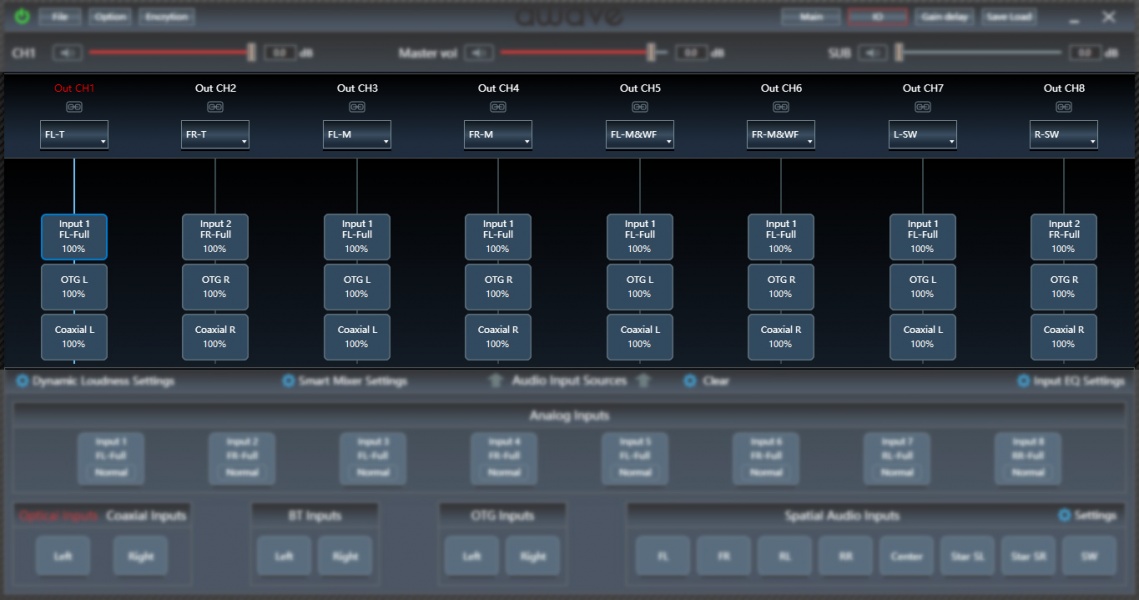
Task: Open the Option menu
Action: click(x=110, y=17)
